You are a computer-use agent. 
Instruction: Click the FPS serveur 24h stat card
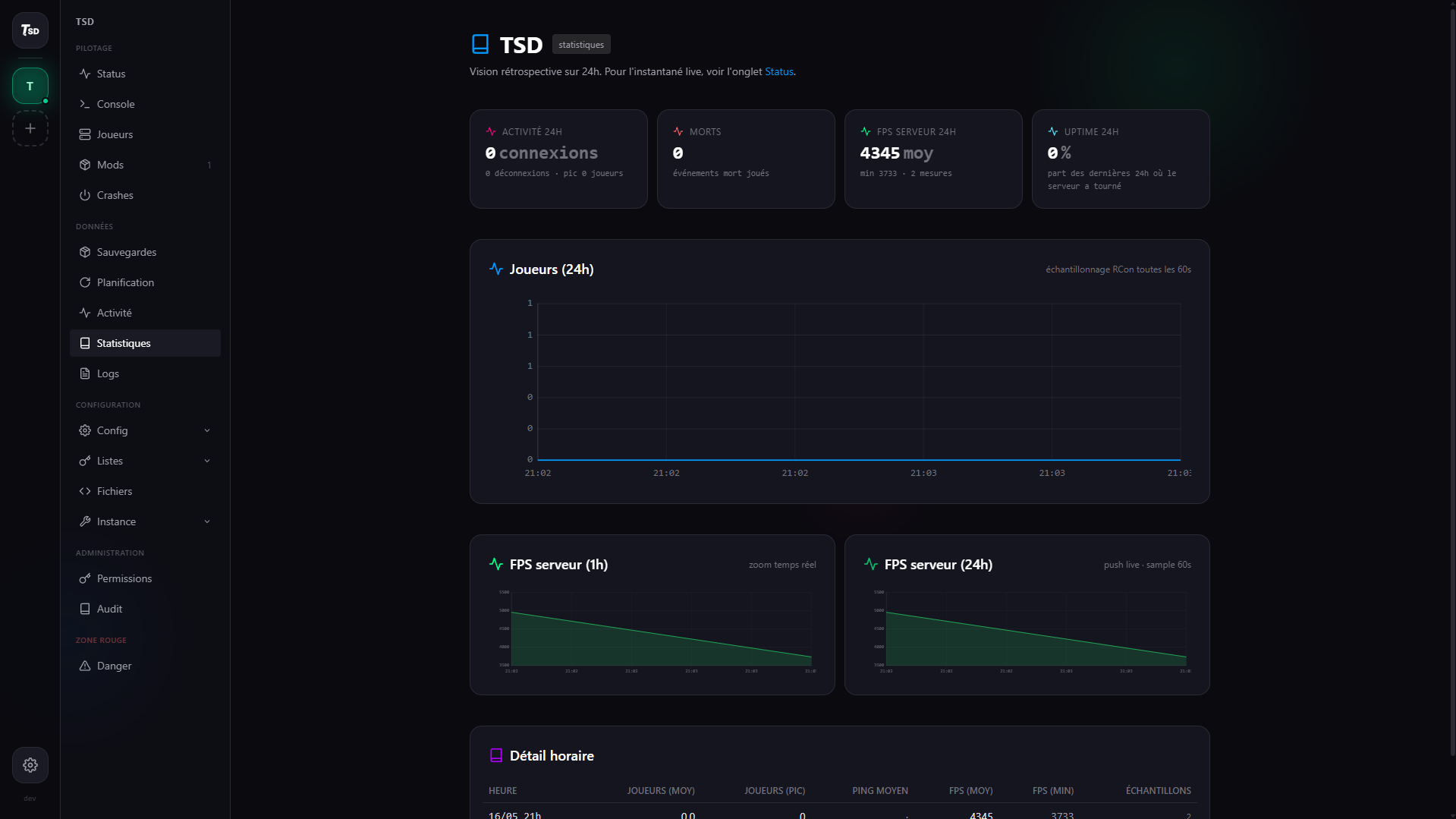click(x=933, y=159)
